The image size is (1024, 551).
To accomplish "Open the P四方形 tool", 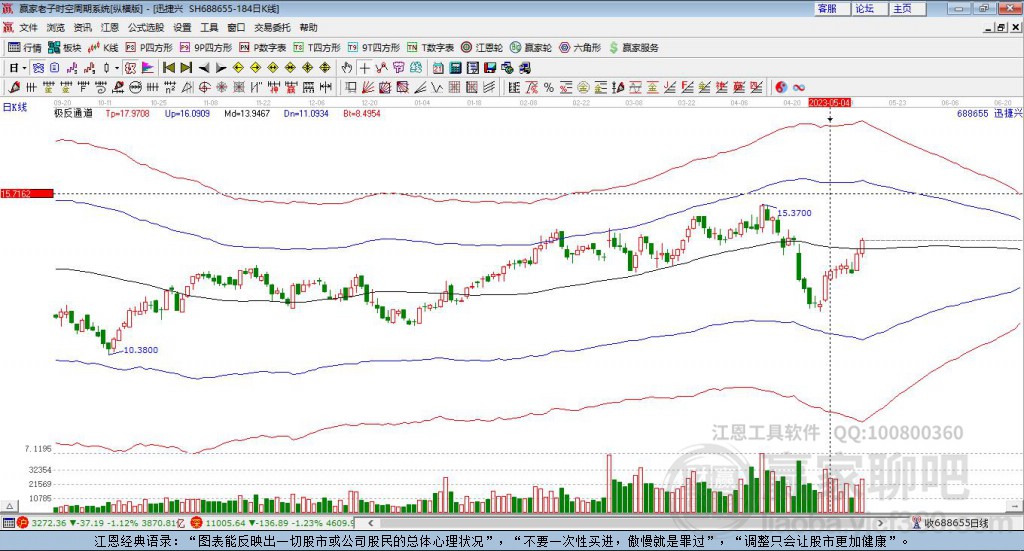I will coord(149,48).
